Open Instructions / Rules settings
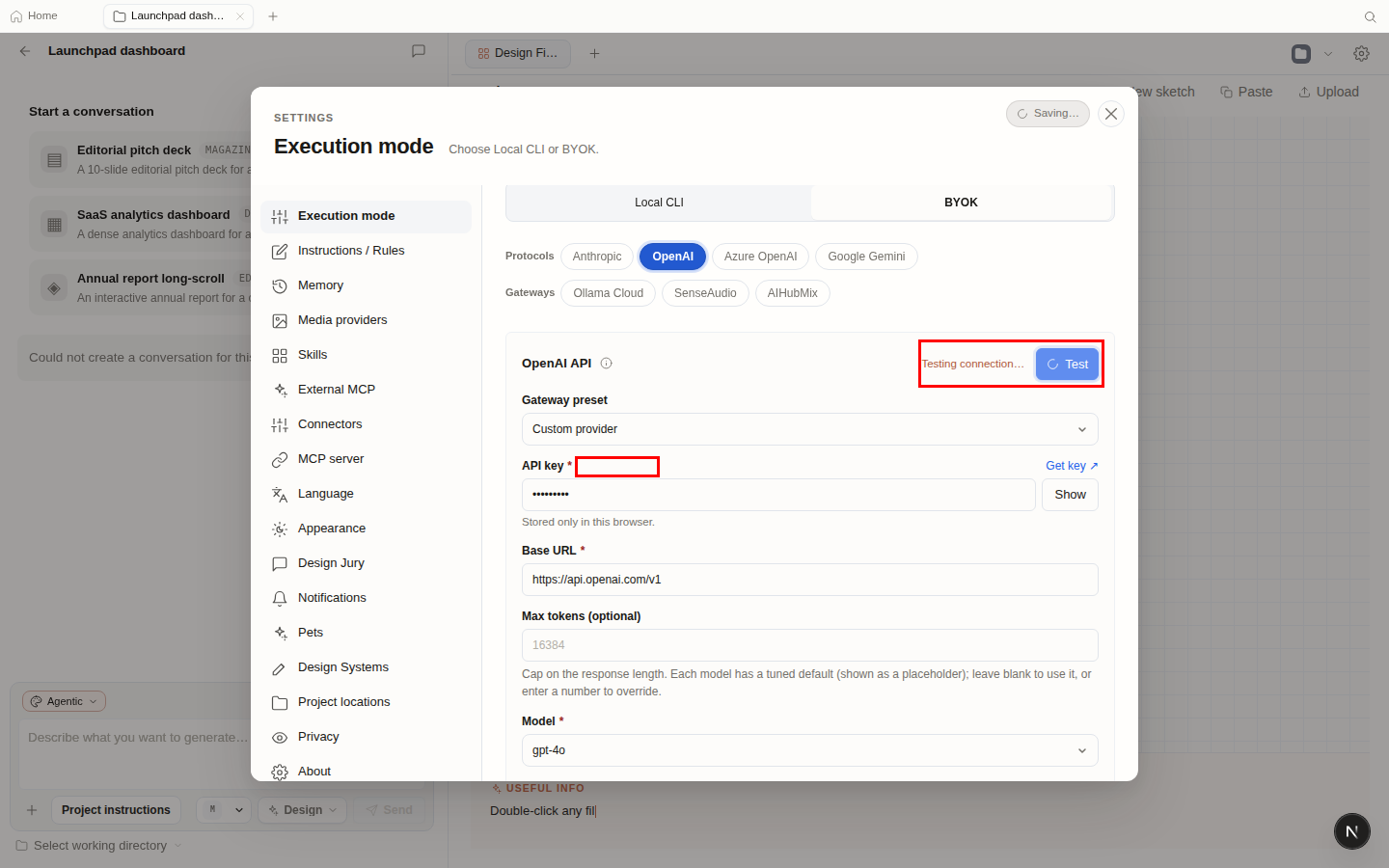 pyautogui.click(x=366, y=251)
